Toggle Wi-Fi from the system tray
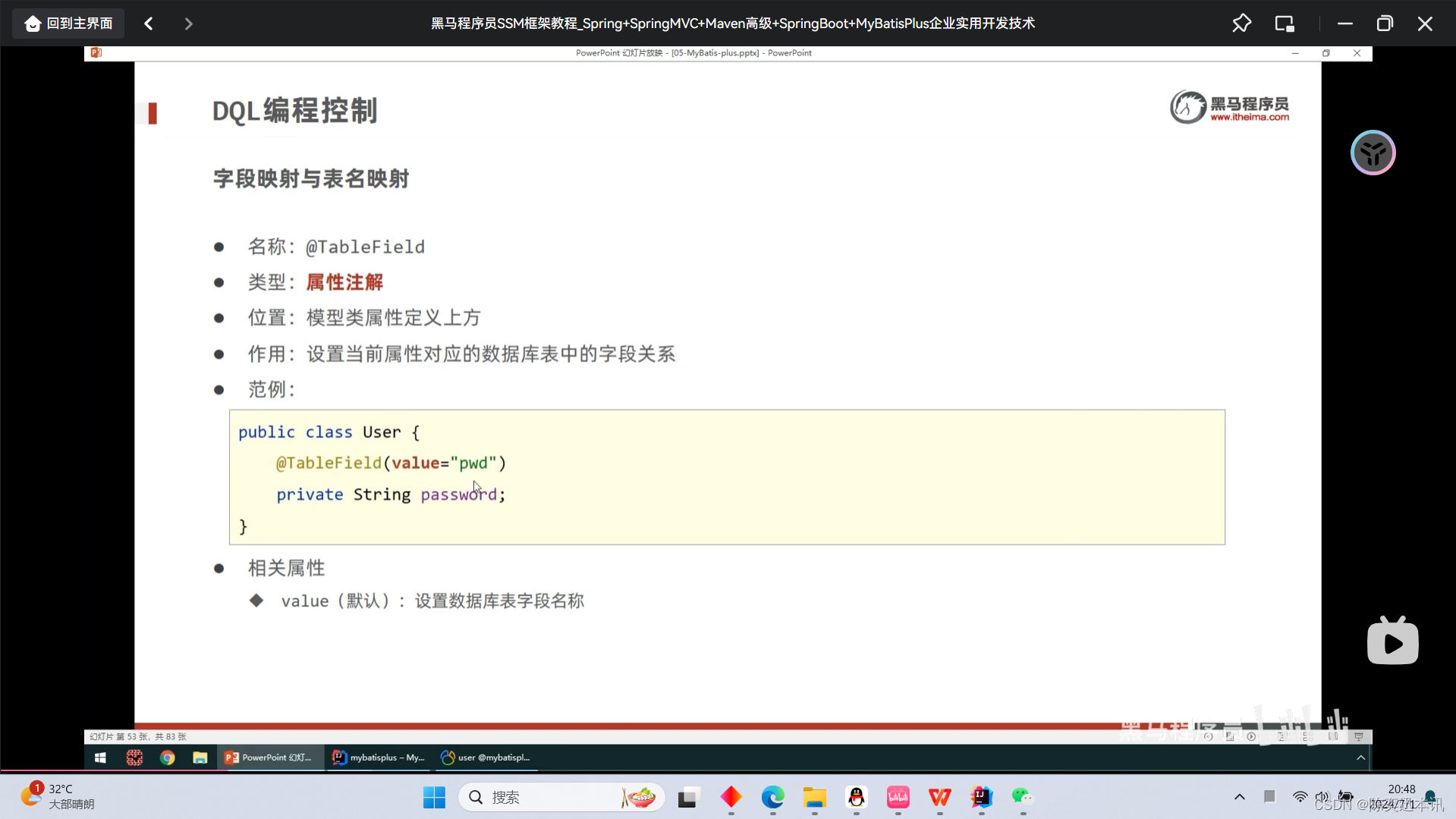This screenshot has width=1456, height=819. point(1300,797)
